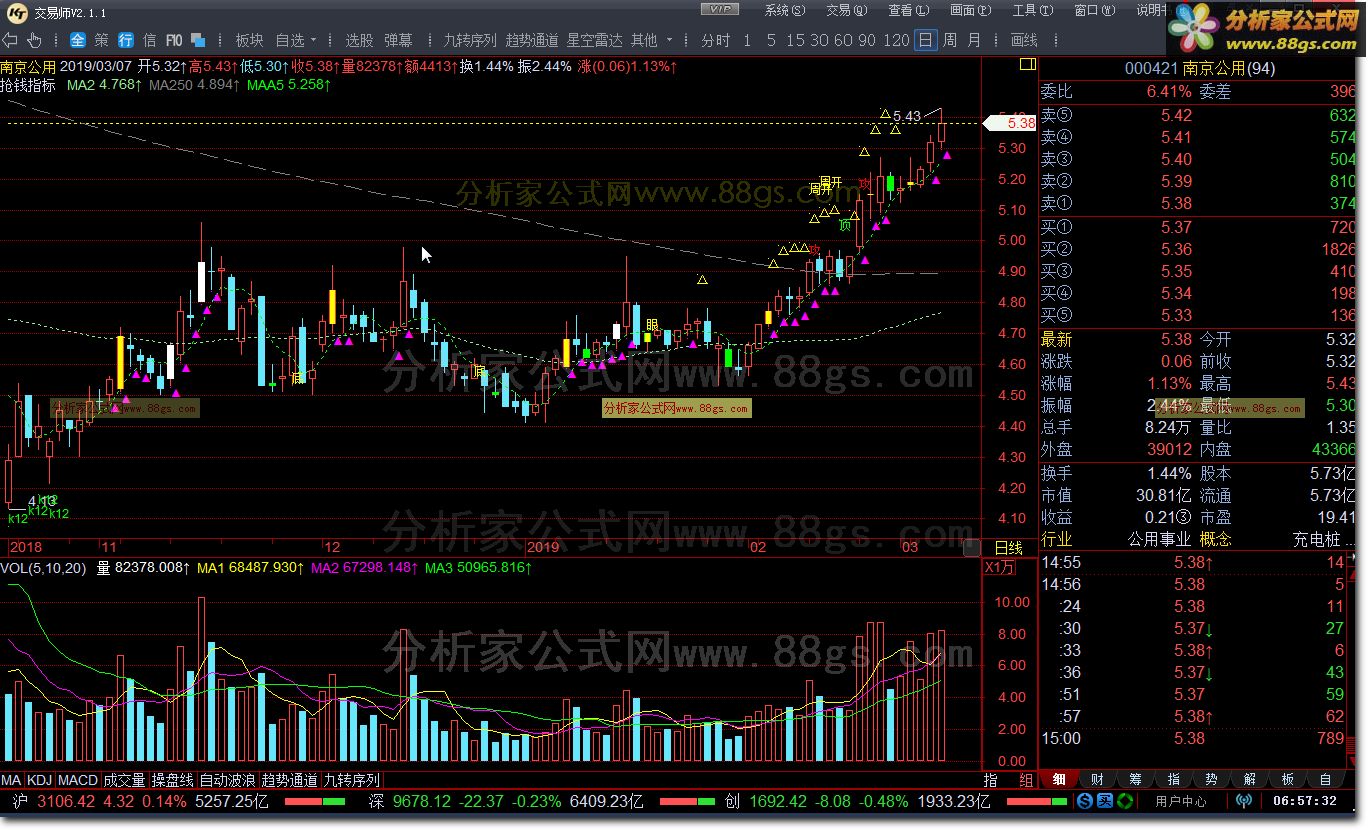The width and height of the screenshot is (1368, 830).
Task: Select the 筹 chips tab
Action: click(x=1135, y=780)
